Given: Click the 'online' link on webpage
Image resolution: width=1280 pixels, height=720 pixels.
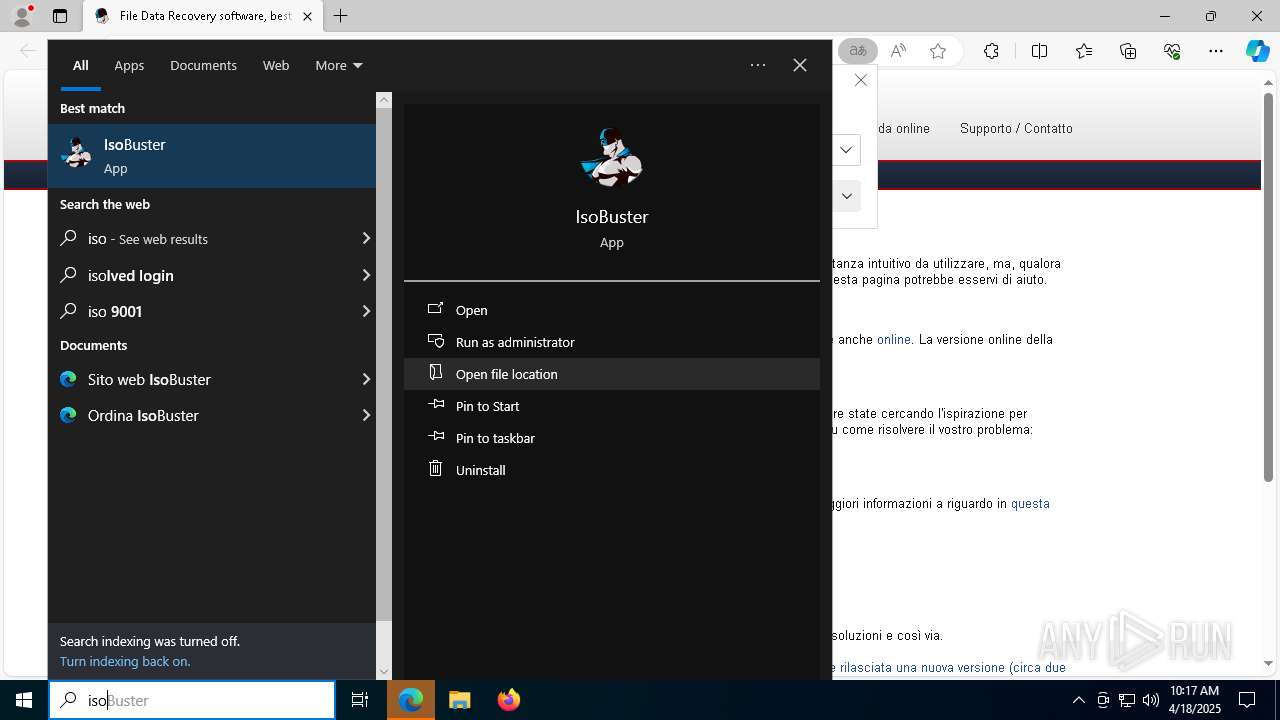Looking at the screenshot, I should tap(894, 339).
